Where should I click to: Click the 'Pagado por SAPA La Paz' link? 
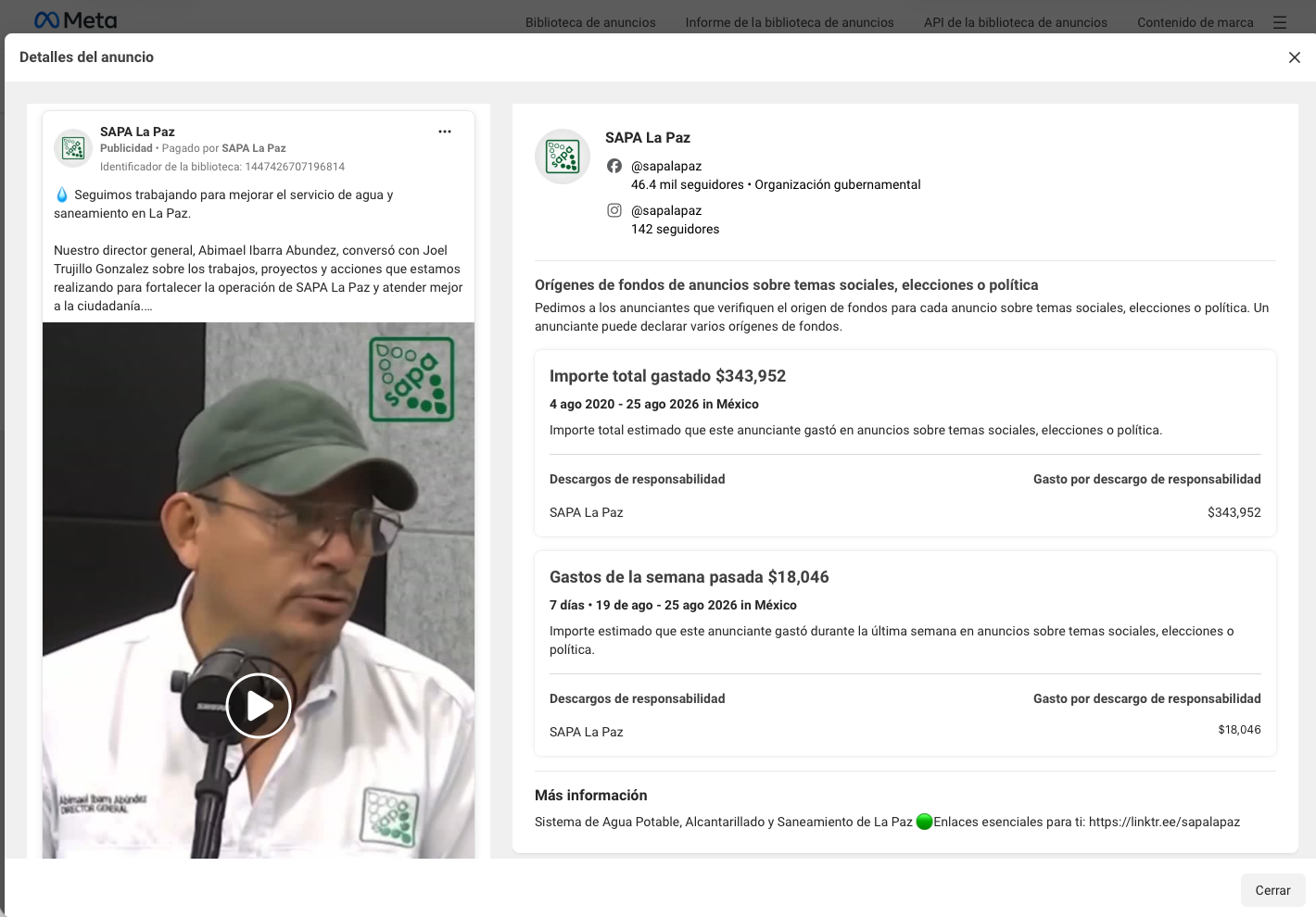pyautogui.click(x=224, y=148)
